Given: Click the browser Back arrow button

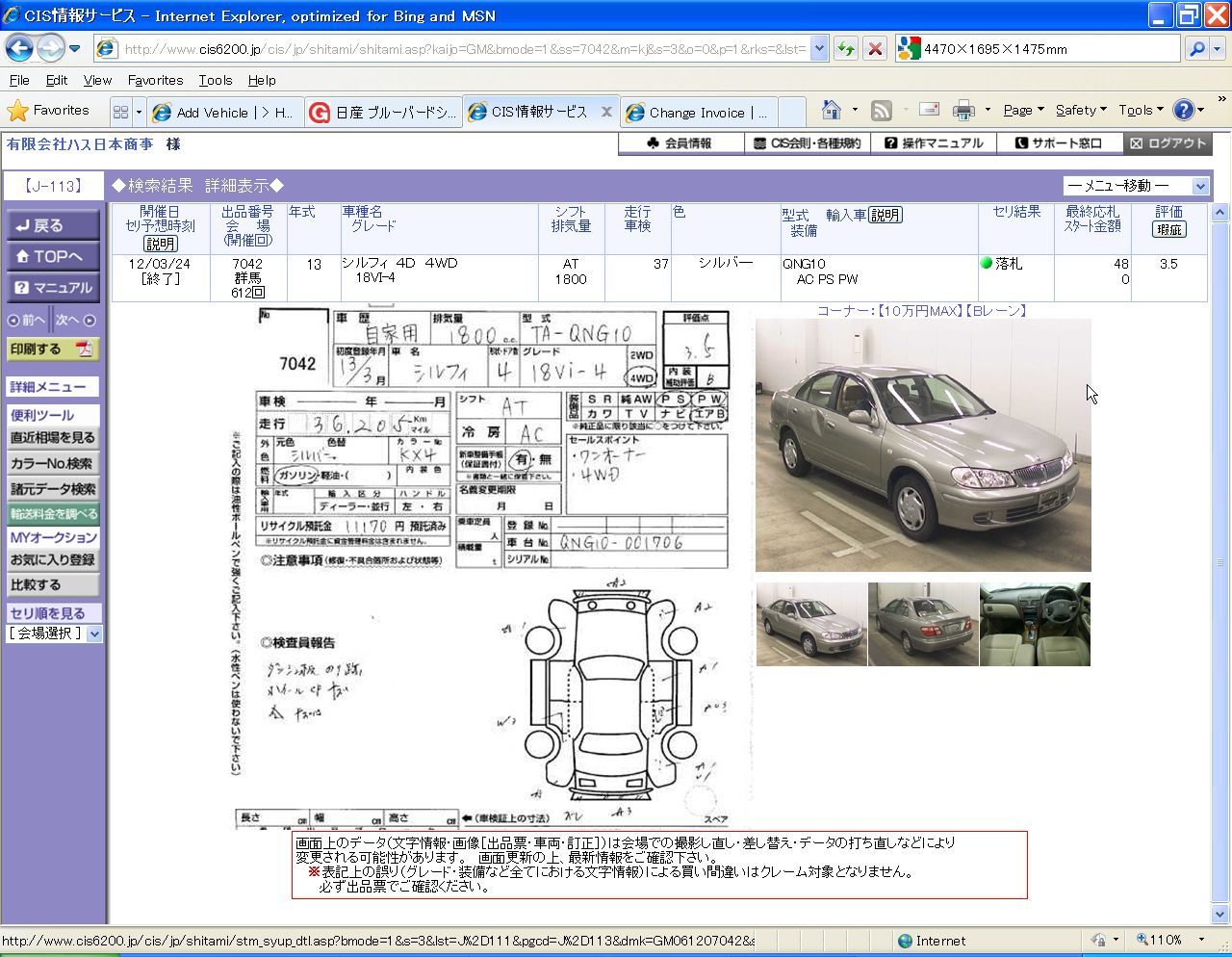Looking at the screenshot, I should pos(19,47).
